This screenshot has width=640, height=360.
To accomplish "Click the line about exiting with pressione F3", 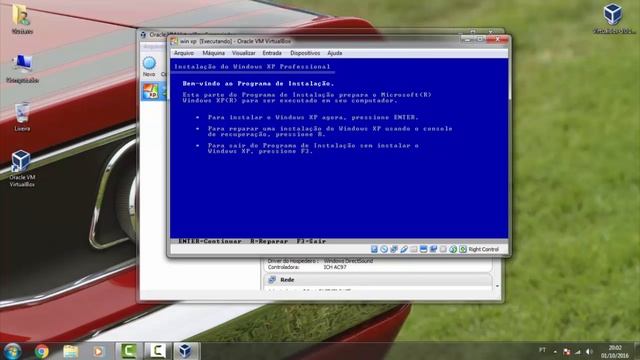I will pos(313,148).
